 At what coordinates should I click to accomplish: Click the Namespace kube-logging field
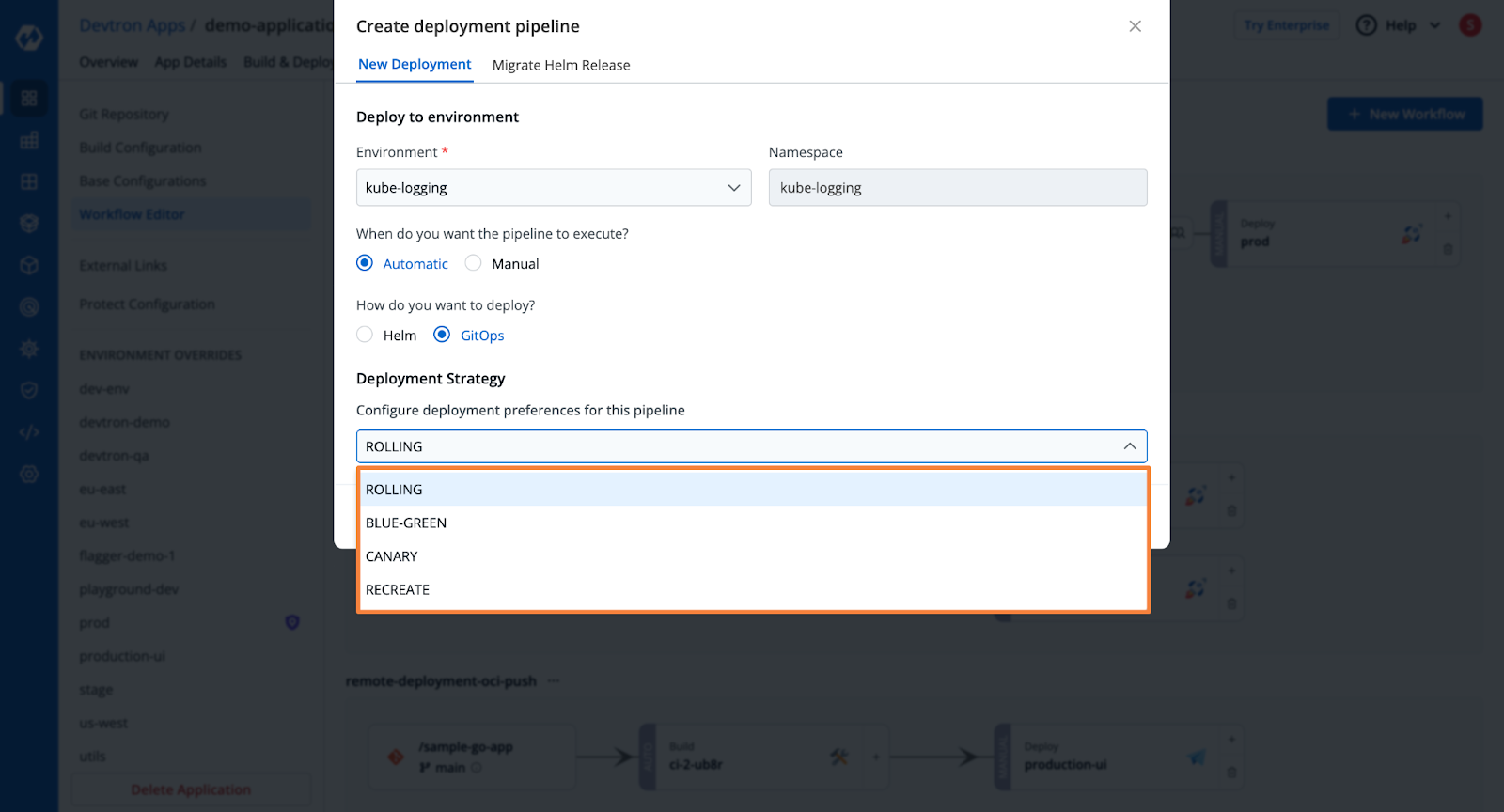[958, 188]
